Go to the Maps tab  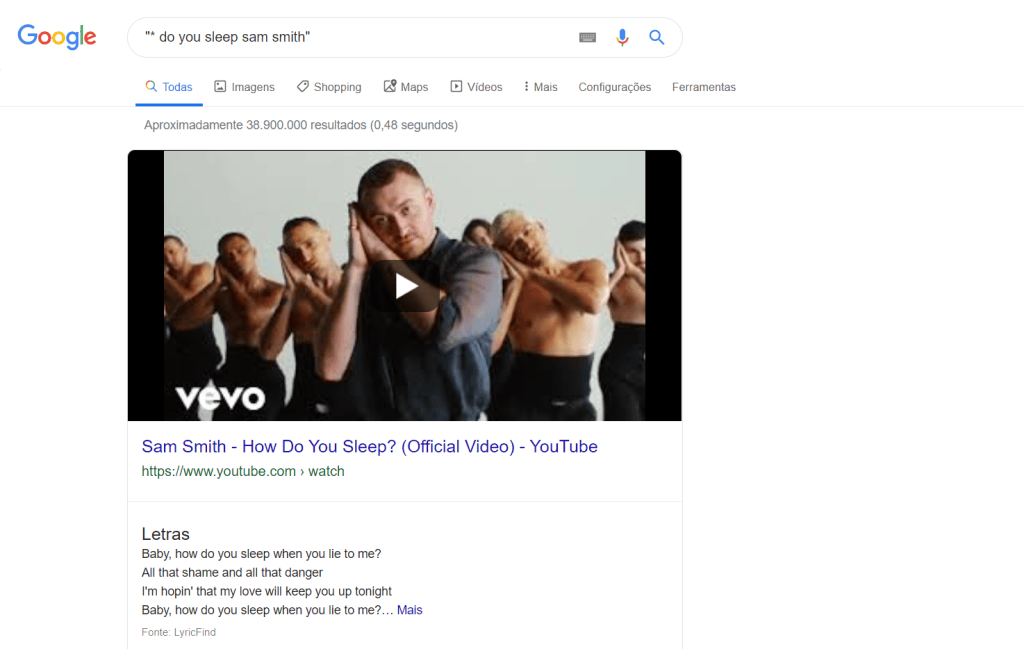[x=406, y=87]
